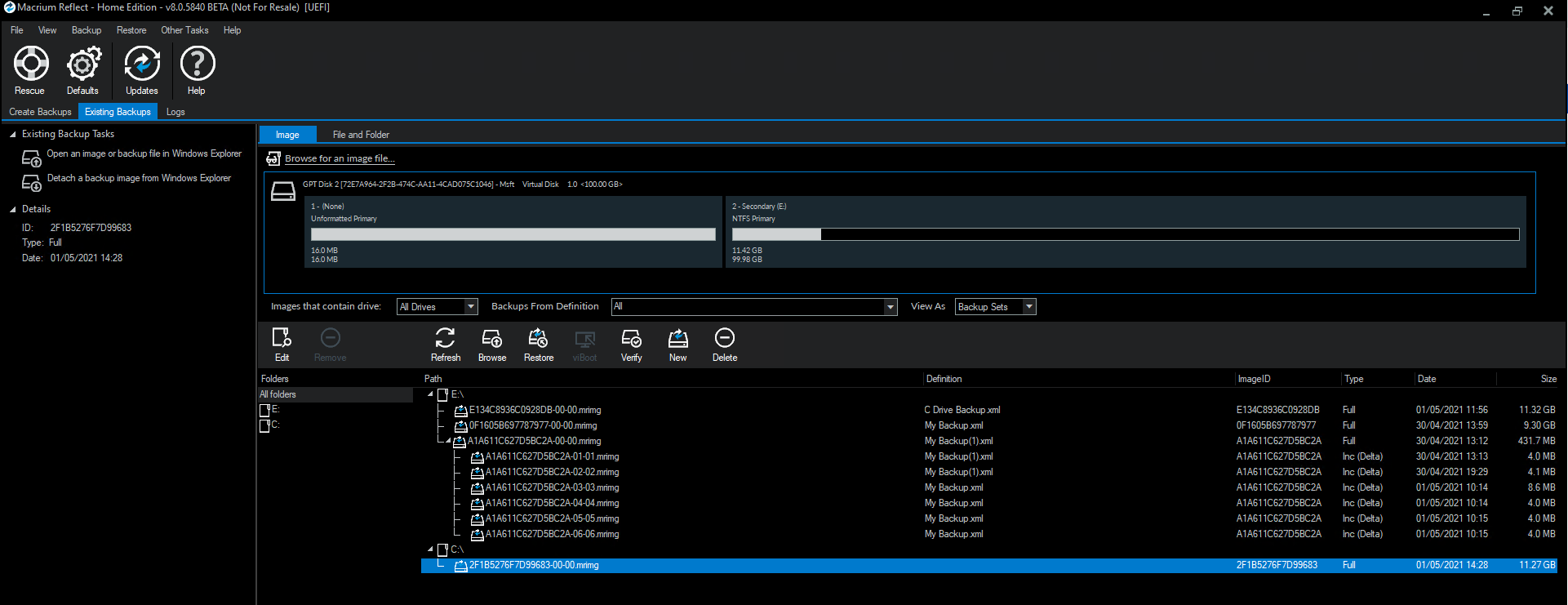This screenshot has width=1568, height=605.
Task: Click the A1A611C627D5BC2A-03-03.mrimg file icon
Action: [x=478, y=488]
